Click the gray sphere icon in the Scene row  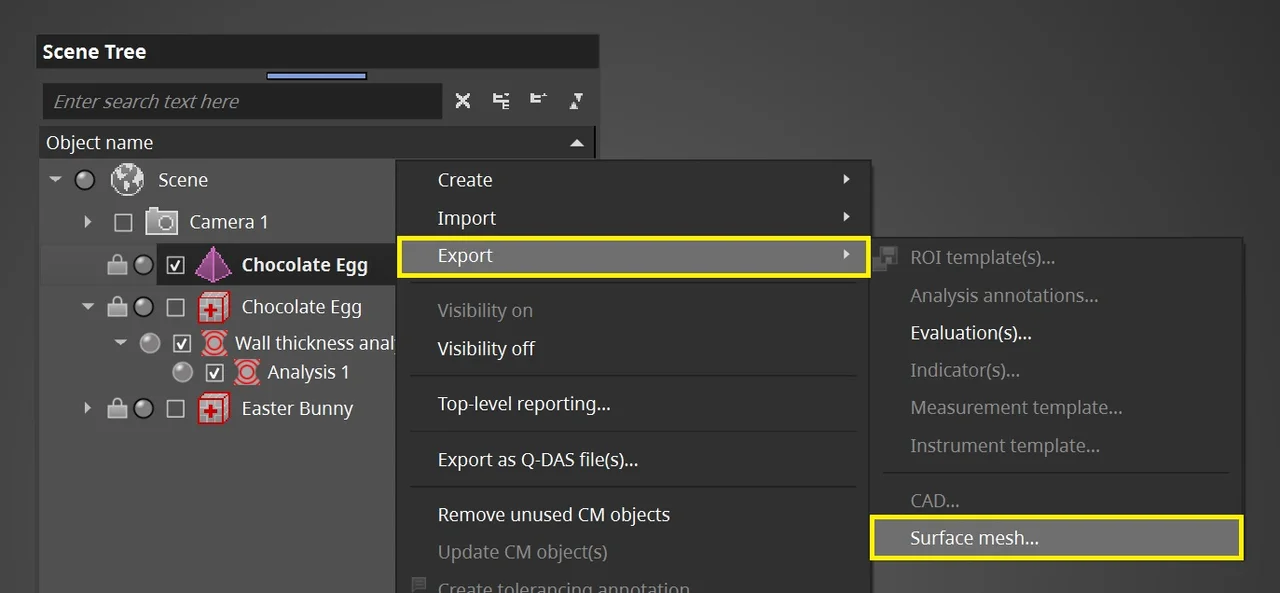click(x=85, y=180)
